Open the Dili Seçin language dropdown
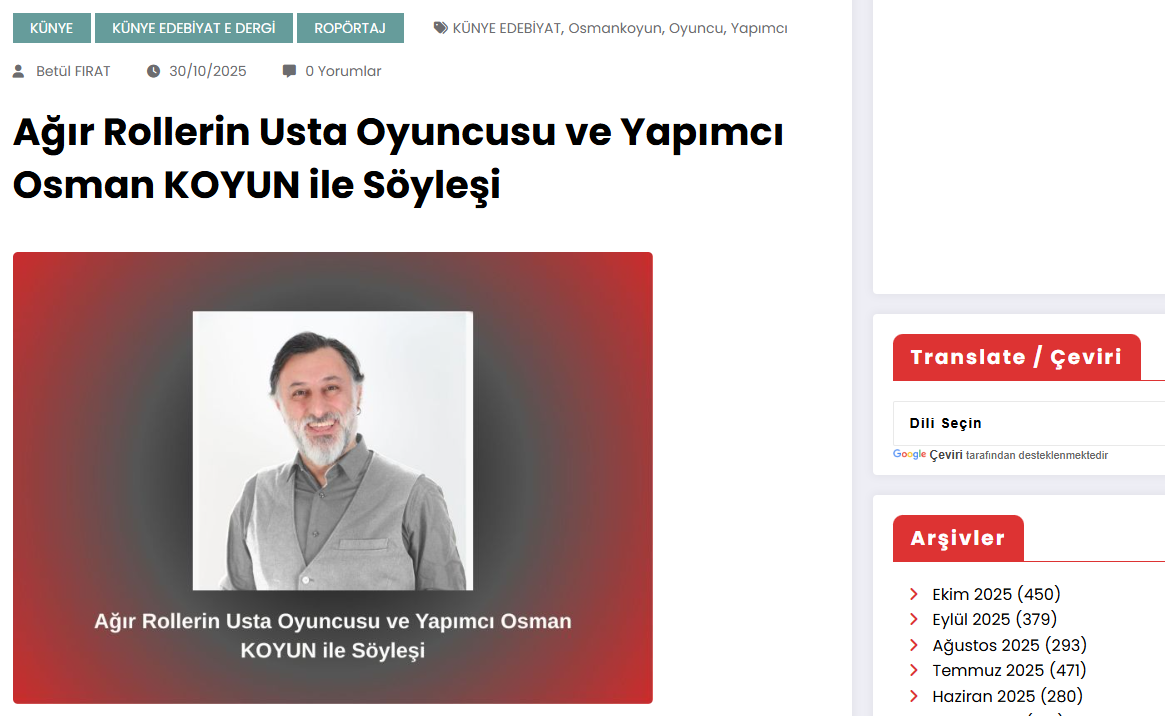This screenshot has width=1165, height=716. (x=1029, y=423)
